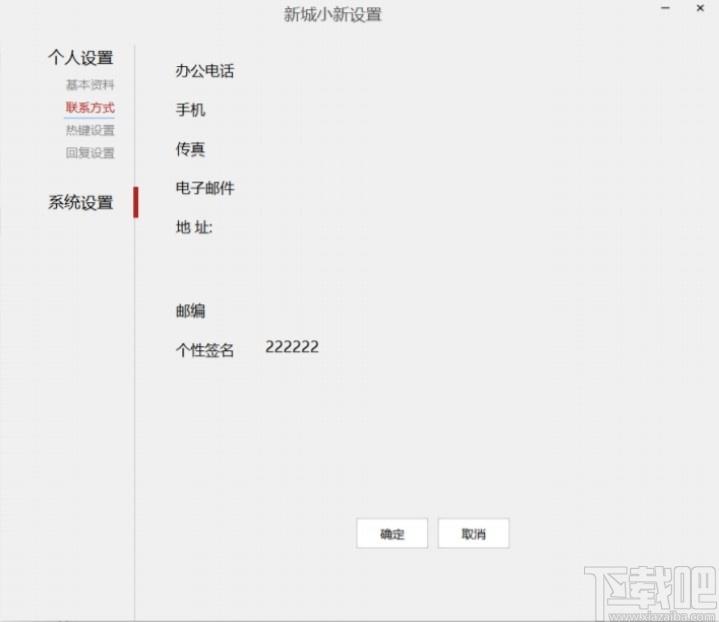Close the 新城小新设置 window
The image size is (719, 622).
700,8
